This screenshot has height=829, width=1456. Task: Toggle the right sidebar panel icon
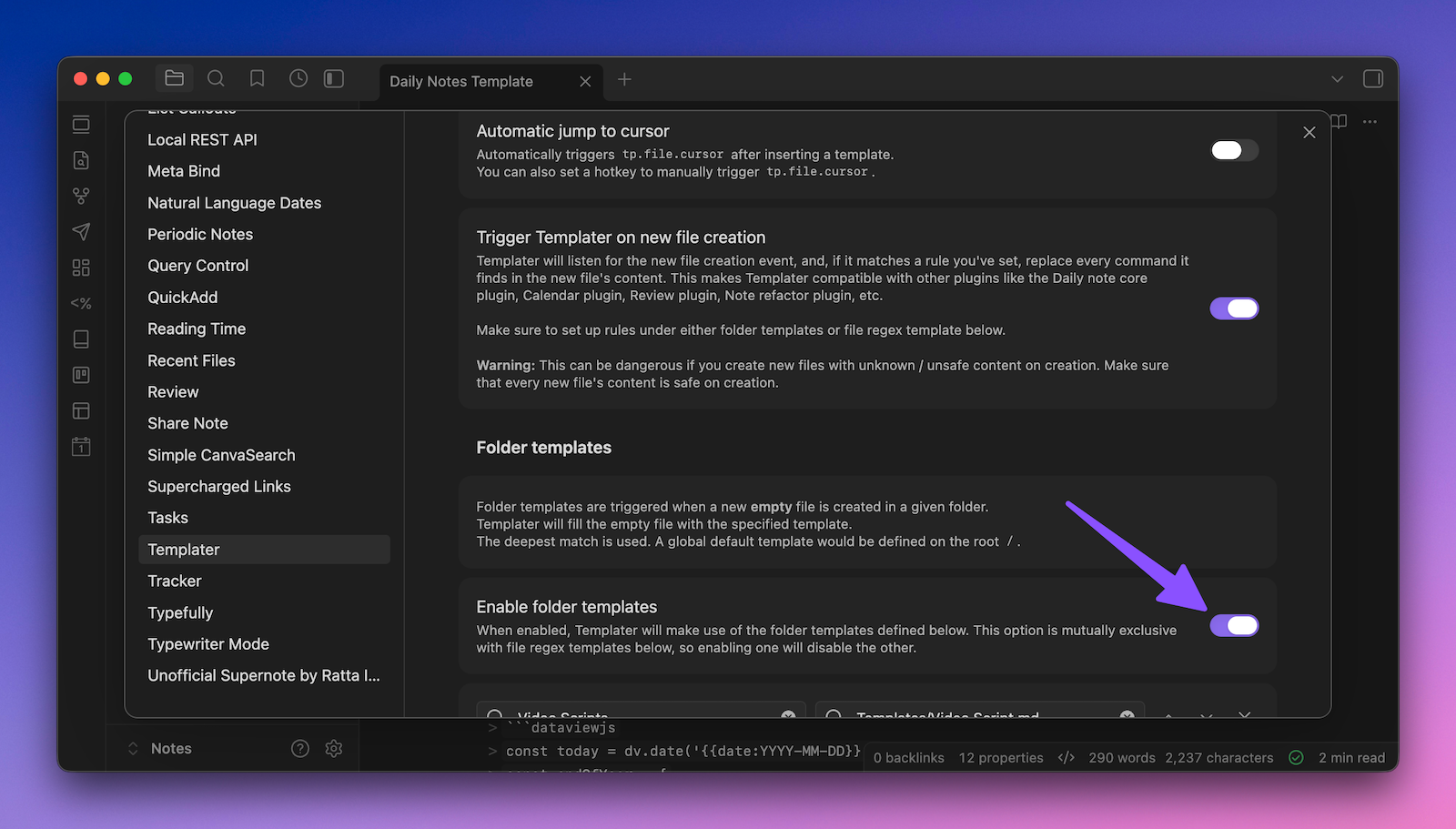(x=1373, y=79)
